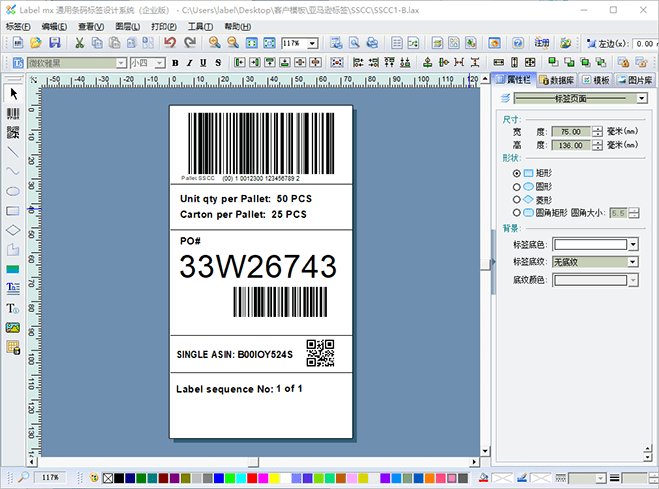Viewport: 659px width, 489px height.
Task: Open the 标签(F) menu
Action: 18,26
